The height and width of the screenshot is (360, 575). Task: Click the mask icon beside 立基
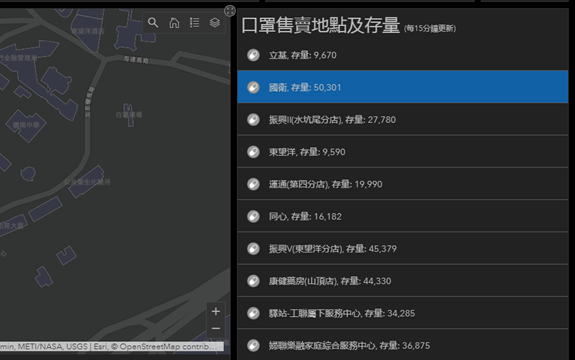(x=253, y=55)
